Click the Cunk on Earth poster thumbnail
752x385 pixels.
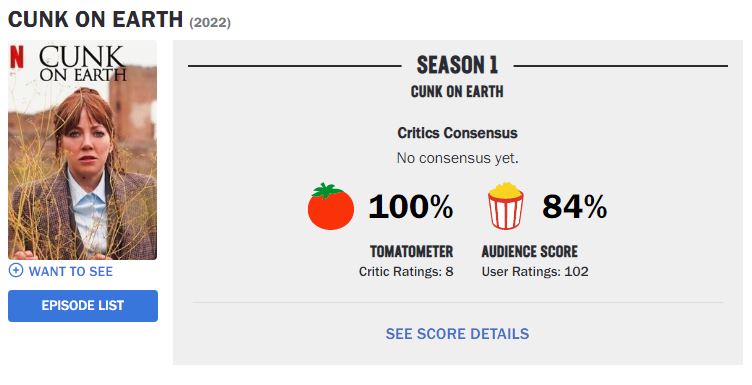(82, 151)
